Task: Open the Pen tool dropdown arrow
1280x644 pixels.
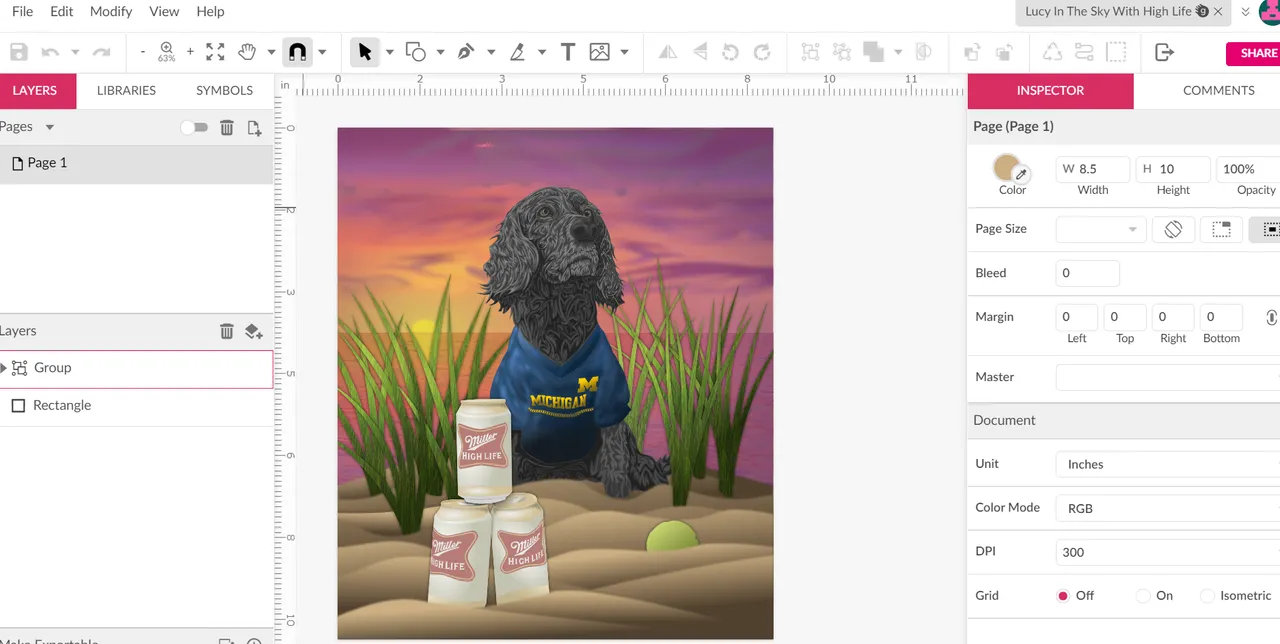Action: tap(491, 52)
